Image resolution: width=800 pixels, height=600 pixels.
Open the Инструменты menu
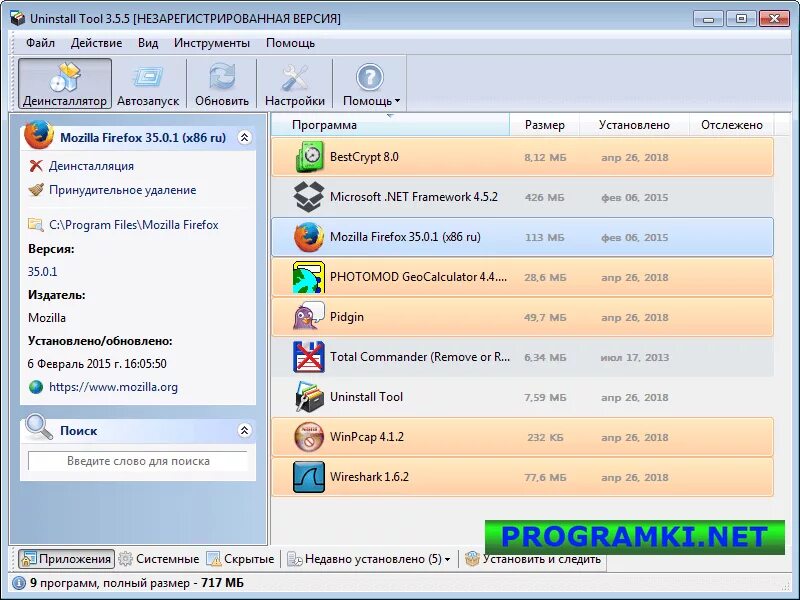tap(212, 43)
